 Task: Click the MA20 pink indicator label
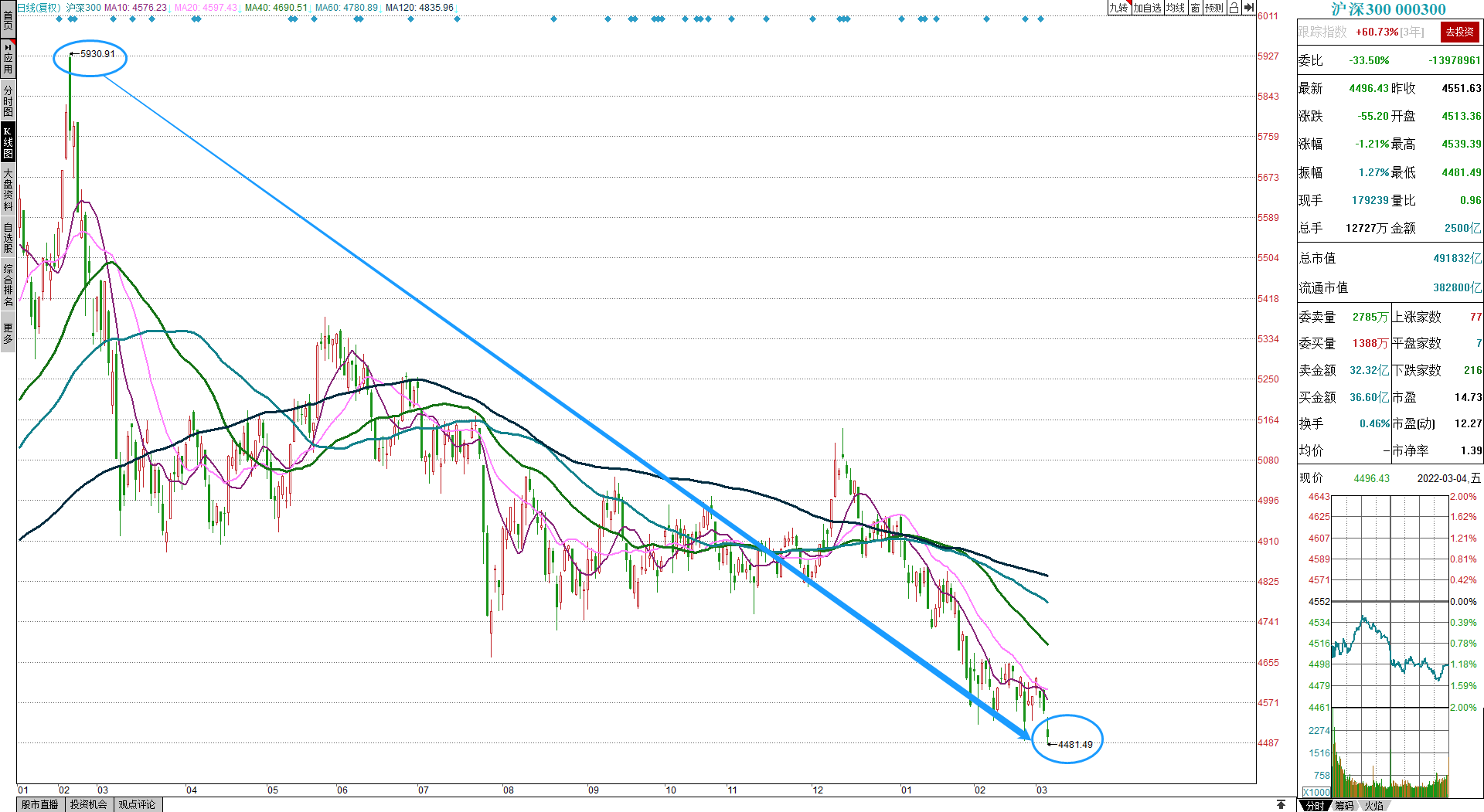click(x=206, y=8)
